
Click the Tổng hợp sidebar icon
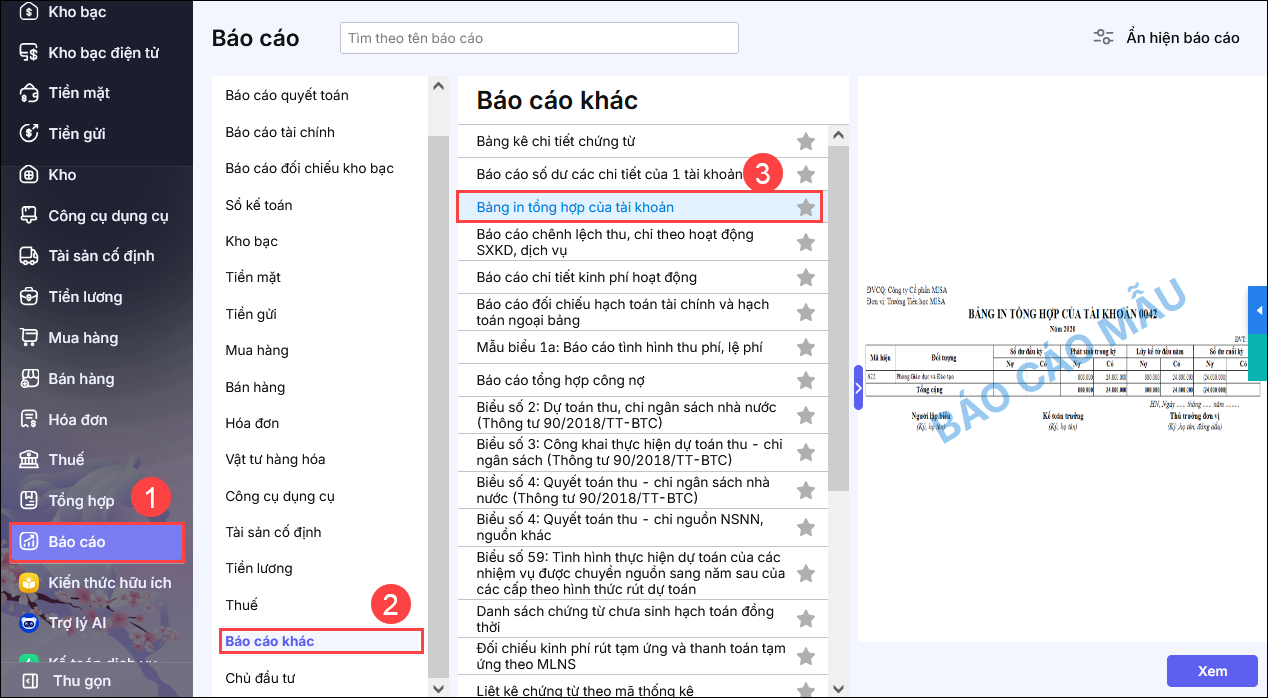pyautogui.click(x=30, y=501)
